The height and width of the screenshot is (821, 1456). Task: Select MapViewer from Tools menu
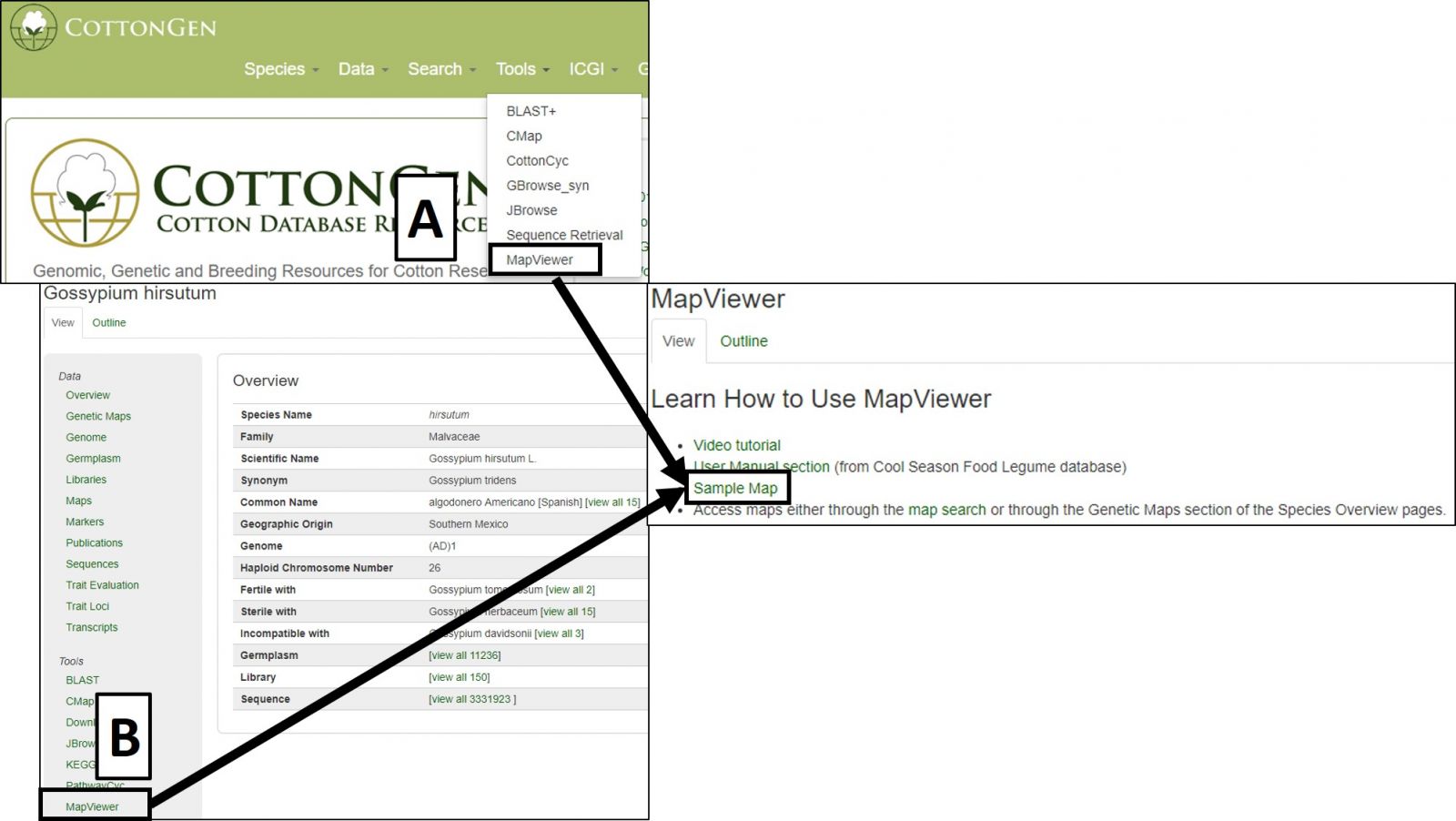pyautogui.click(x=540, y=259)
